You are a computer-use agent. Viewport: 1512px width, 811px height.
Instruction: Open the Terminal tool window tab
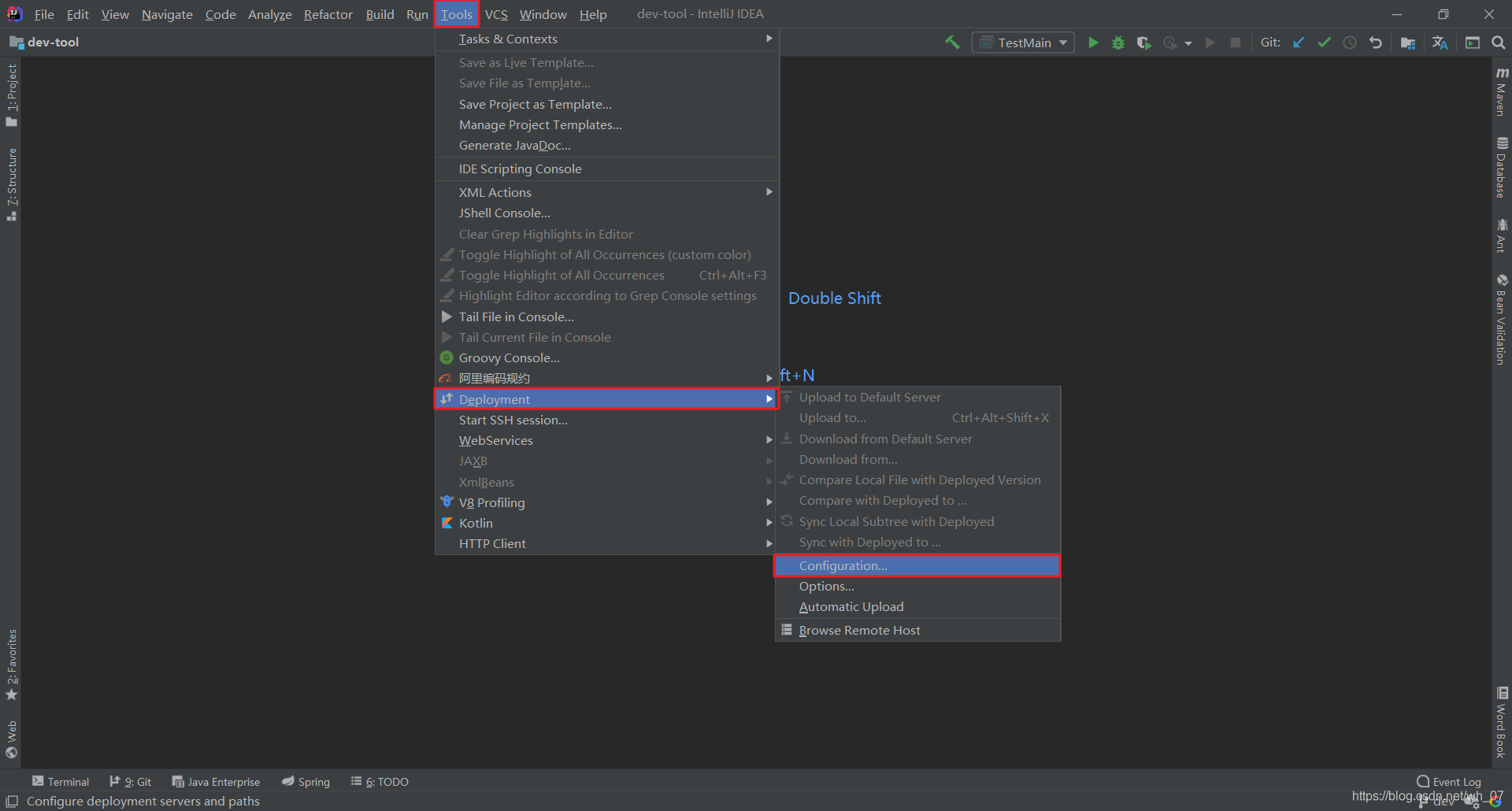pyautogui.click(x=61, y=781)
